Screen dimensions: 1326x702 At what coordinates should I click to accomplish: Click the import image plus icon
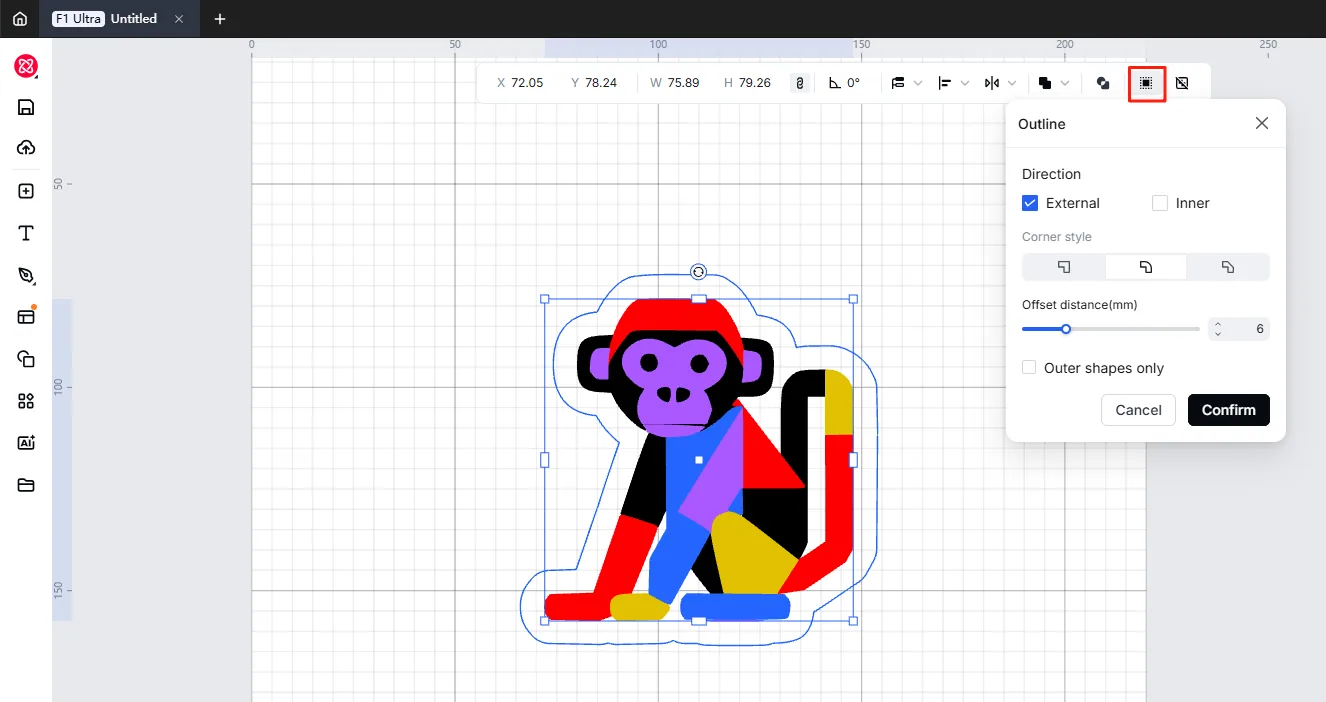tap(26, 191)
